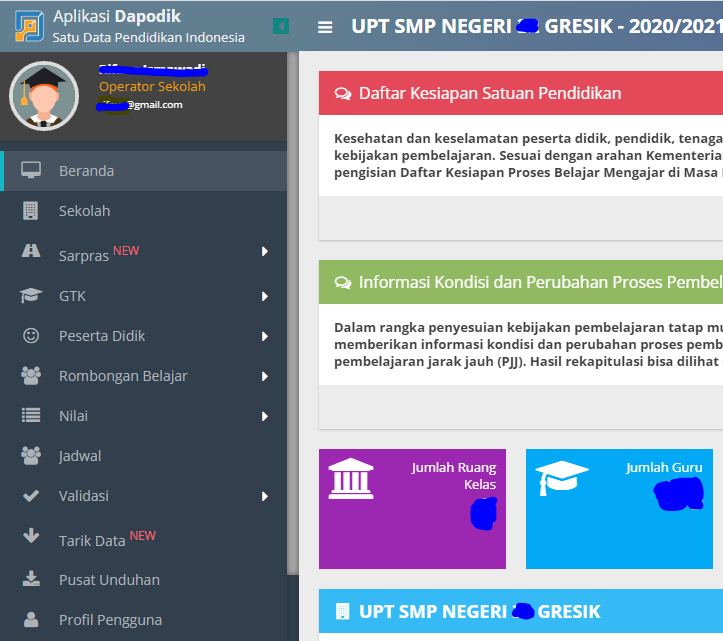This screenshot has width=723, height=641.
Task: Click graduation cap icon on Jumlah Guru
Action: click(x=562, y=478)
